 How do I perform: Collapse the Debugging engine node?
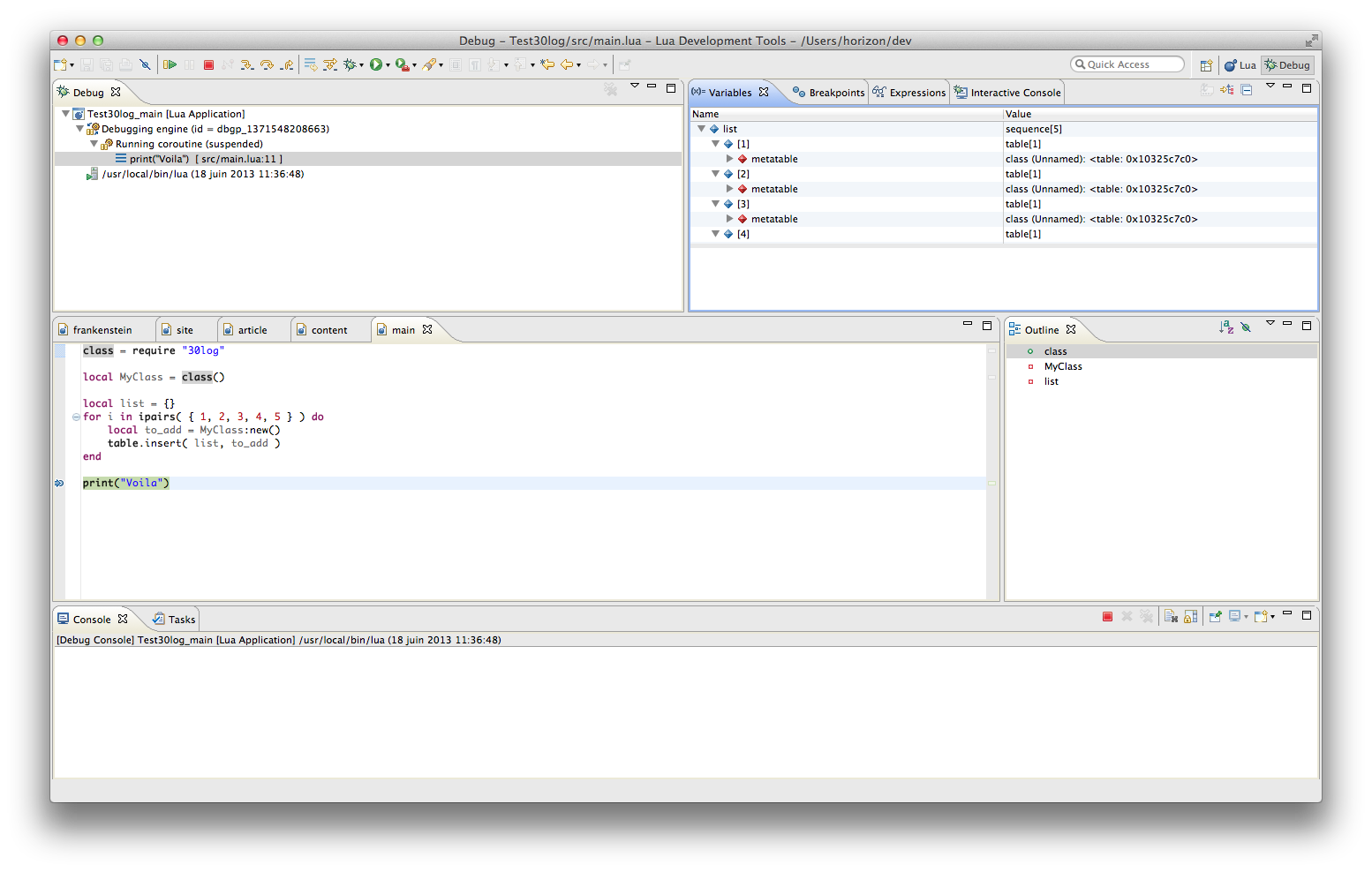[x=79, y=129]
